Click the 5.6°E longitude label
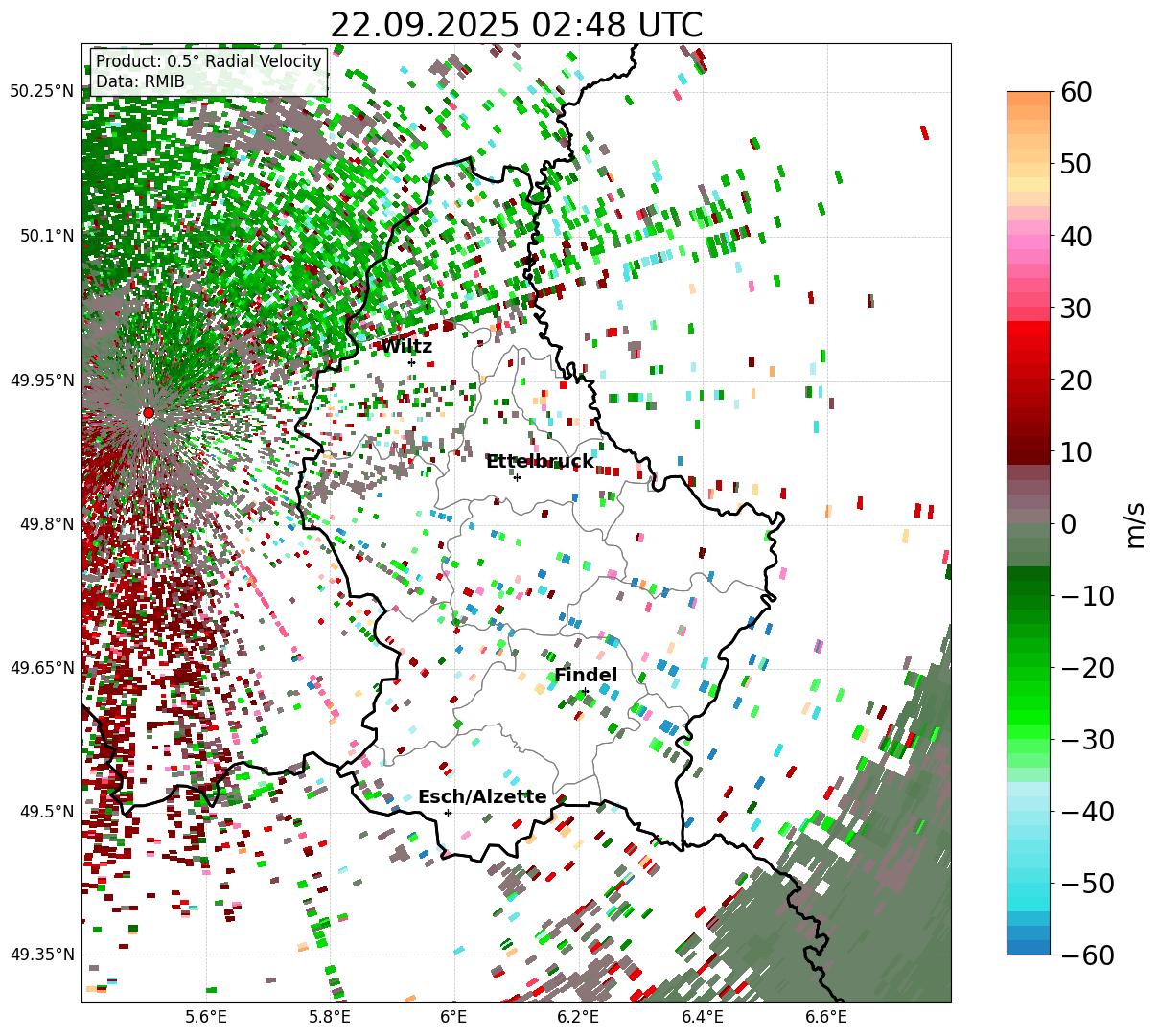Screen dimensions: 1157x1036 point(205,1017)
